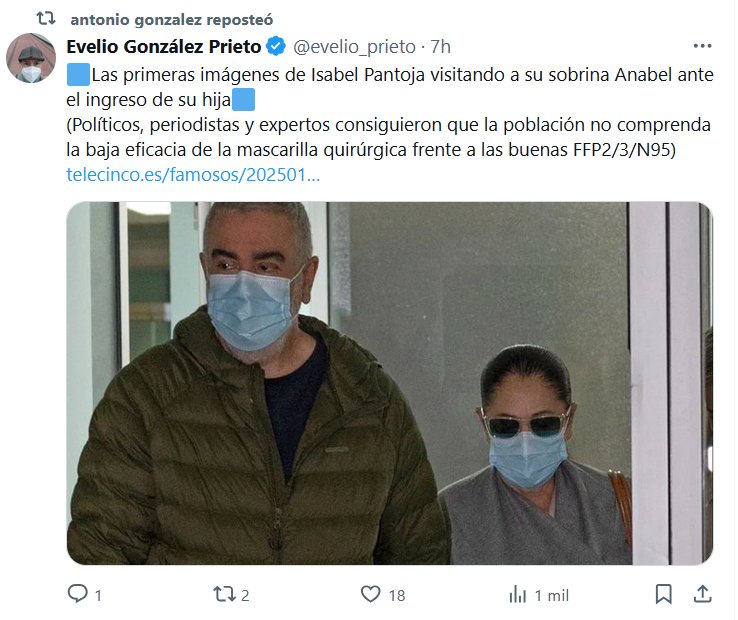Click the '1 mil' views count
This screenshot has width=738, height=620.
tap(552, 596)
